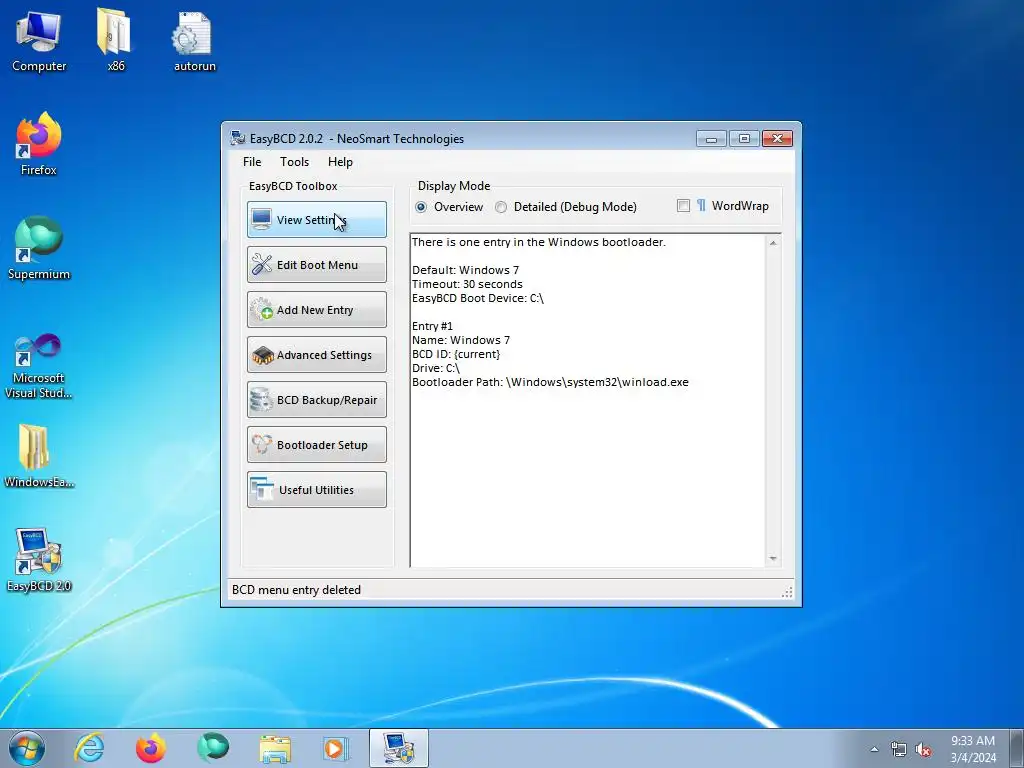
Task: Select the Computer desktop icon
Action: tap(39, 40)
